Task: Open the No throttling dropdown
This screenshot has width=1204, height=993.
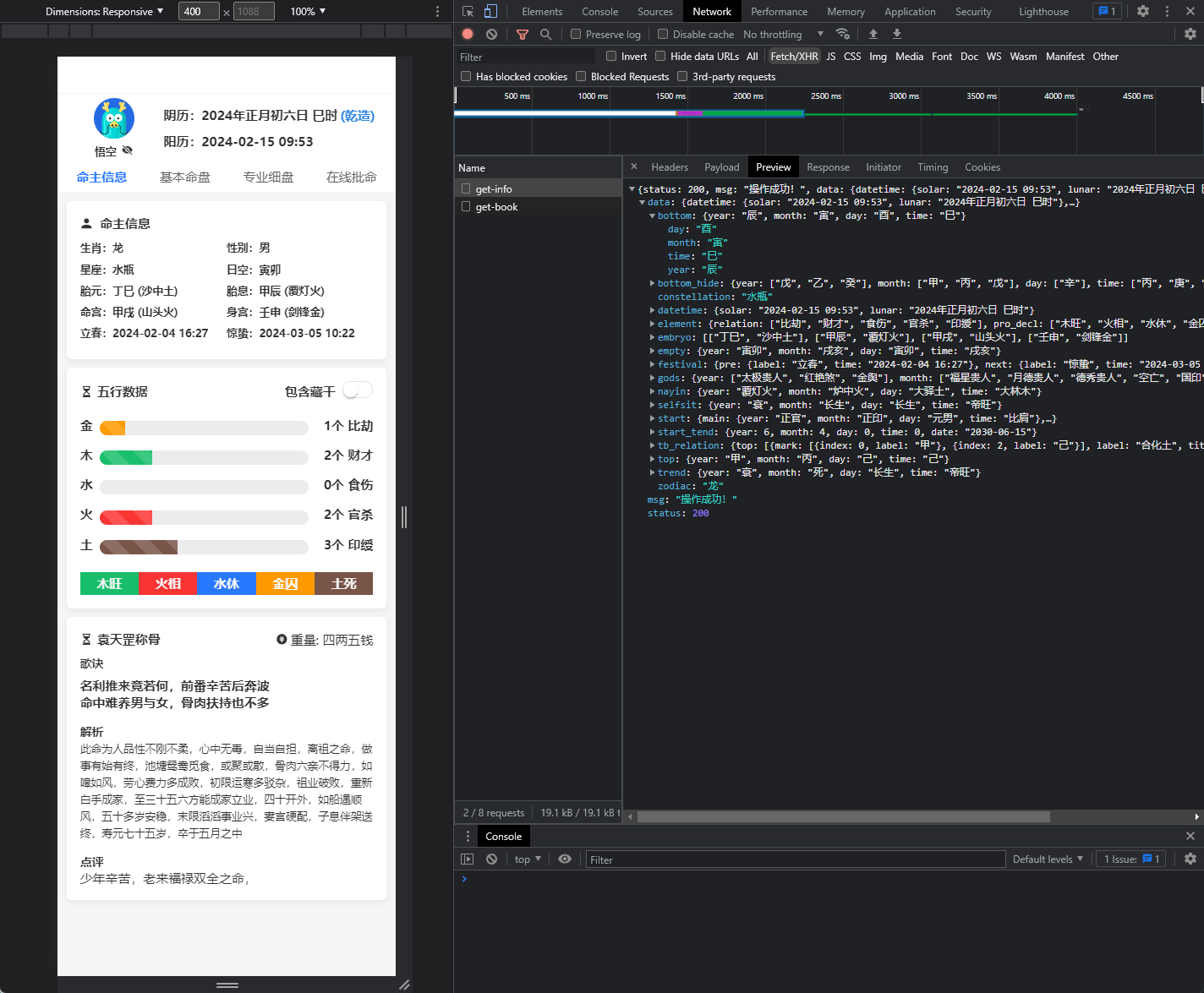Action: (x=783, y=34)
